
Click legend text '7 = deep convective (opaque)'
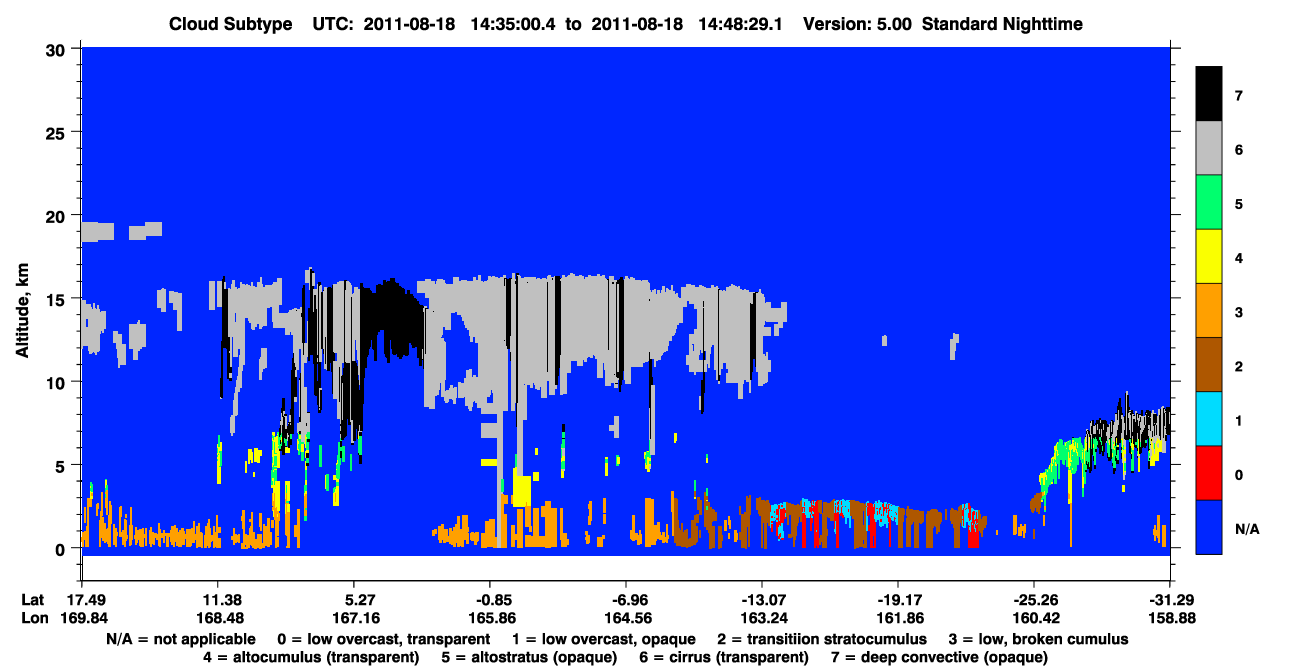pos(940,657)
